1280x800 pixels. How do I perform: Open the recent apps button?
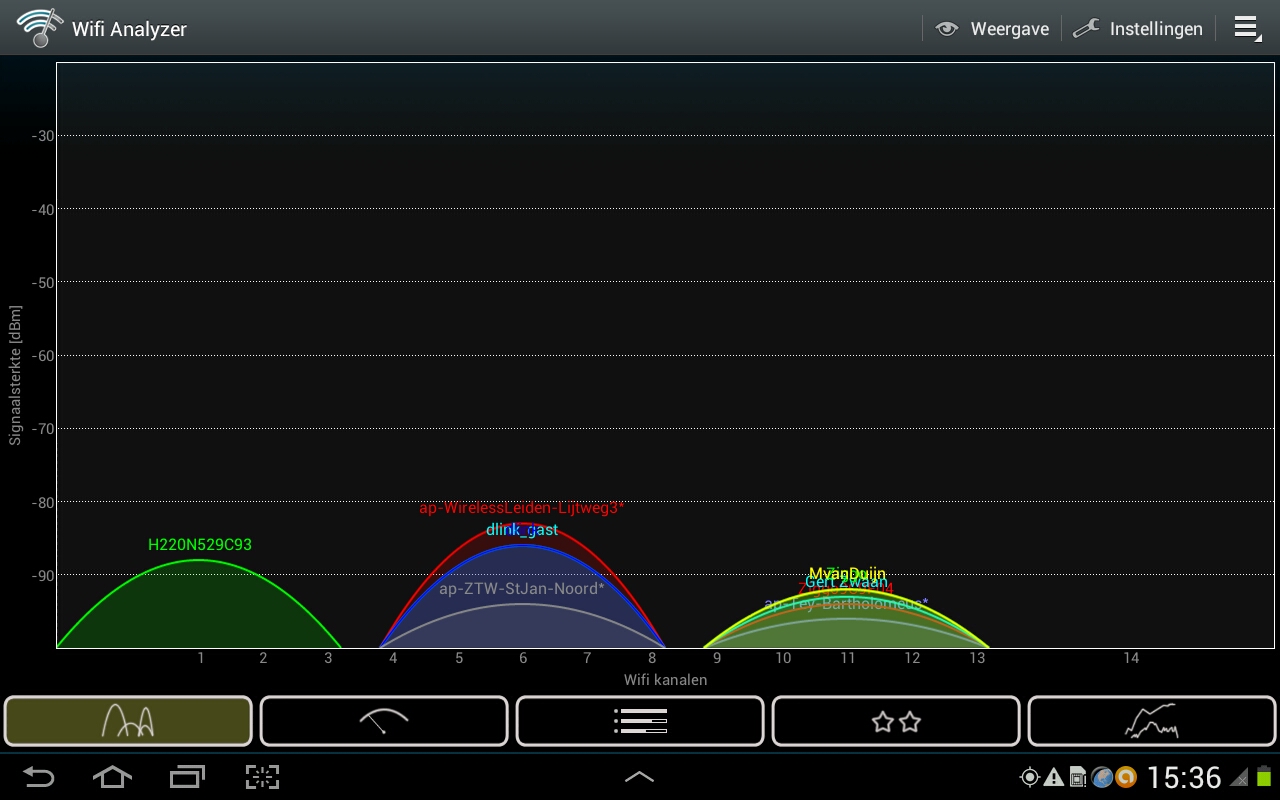[187, 777]
